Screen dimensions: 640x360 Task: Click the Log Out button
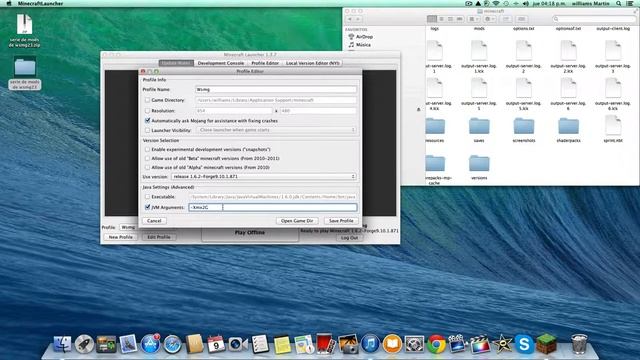[349, 238]
